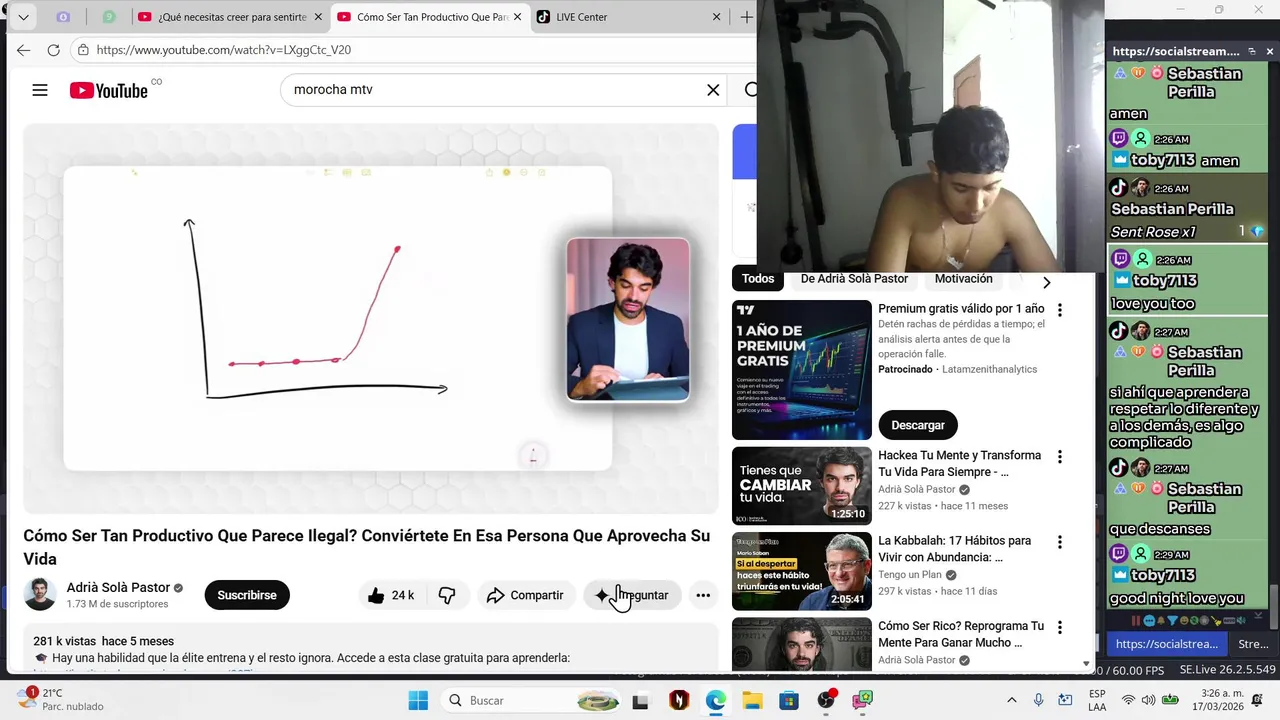Open OBS Studio from the taskbar
Image resolution: width=1280 pixels, height=720 pixels.
826,700
